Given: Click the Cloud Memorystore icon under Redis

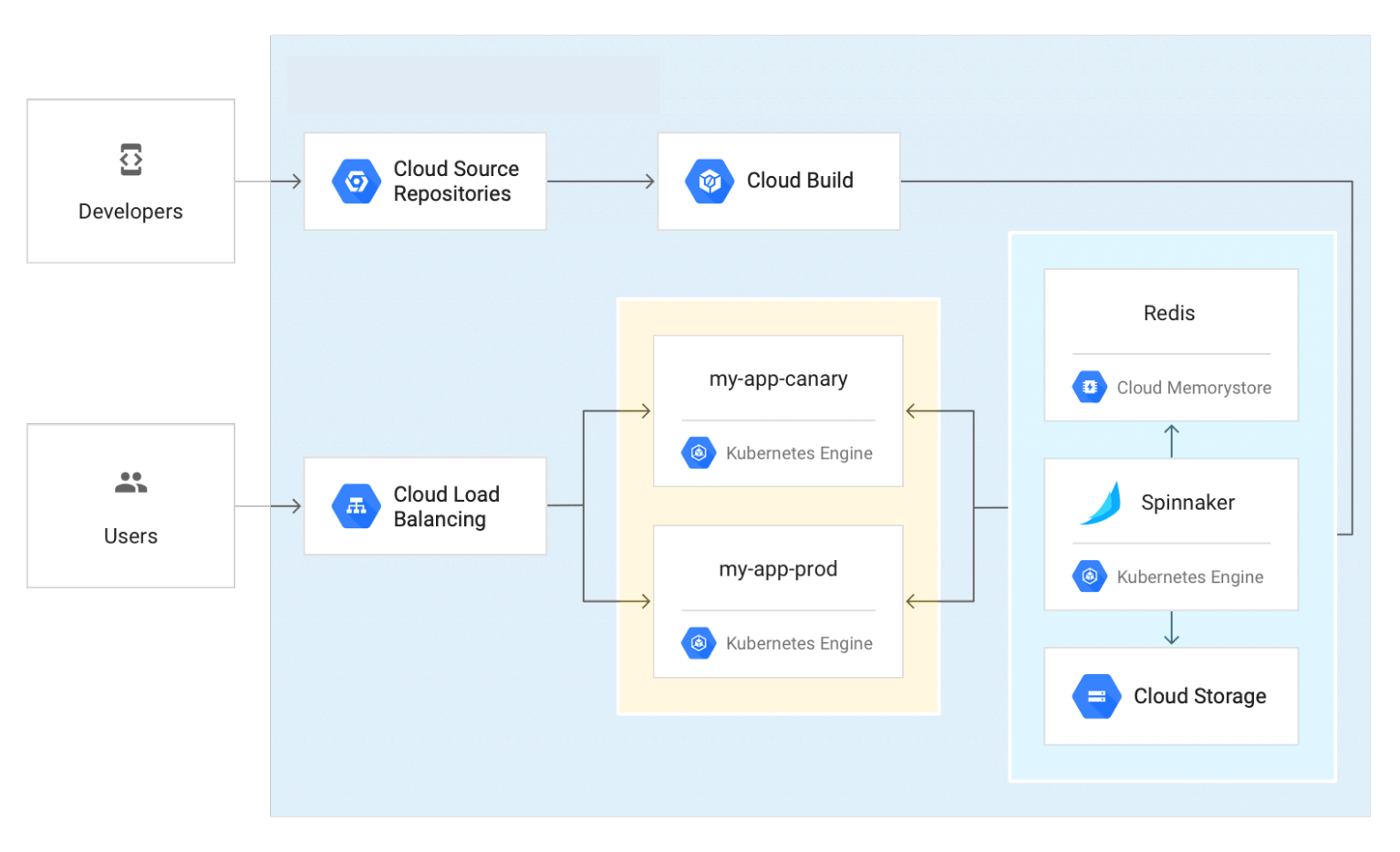Looking at the screenshot, I should click(x=1089, y=387).
